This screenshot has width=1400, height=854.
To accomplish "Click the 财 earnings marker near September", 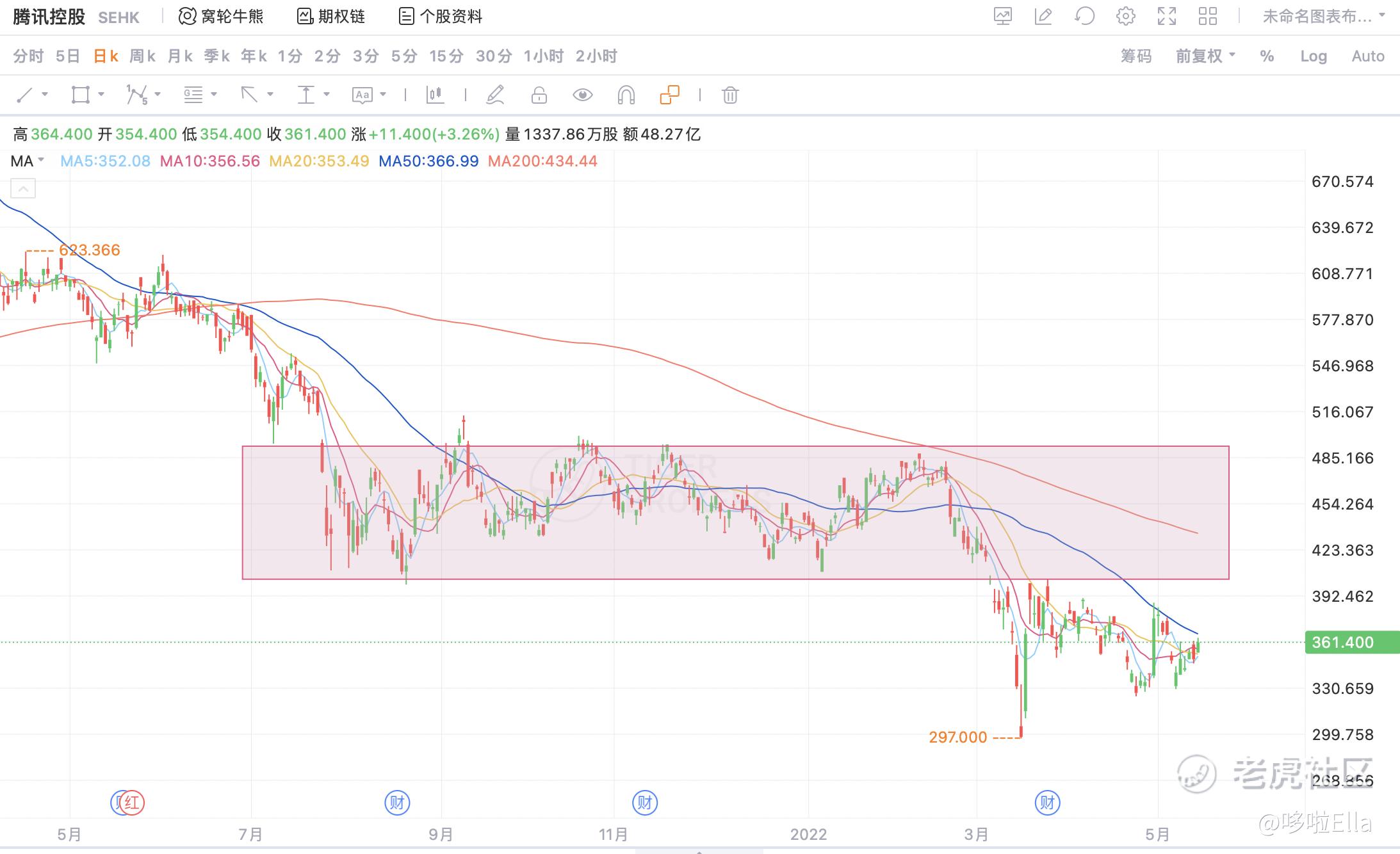I will [397, 803].
